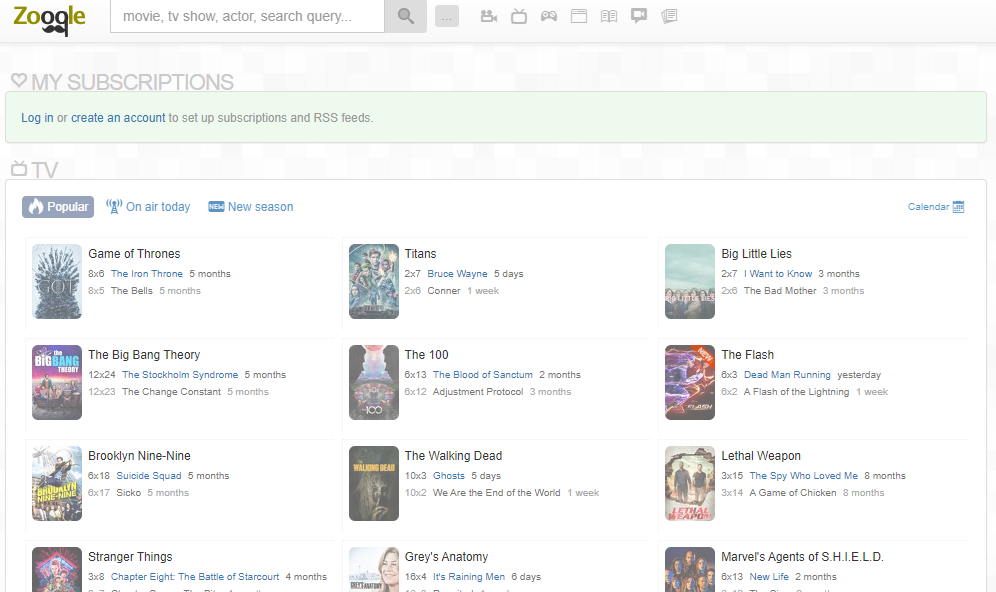
Task: Open the Lethal Weapon poster thumbnail
Action: coord(690,483)
